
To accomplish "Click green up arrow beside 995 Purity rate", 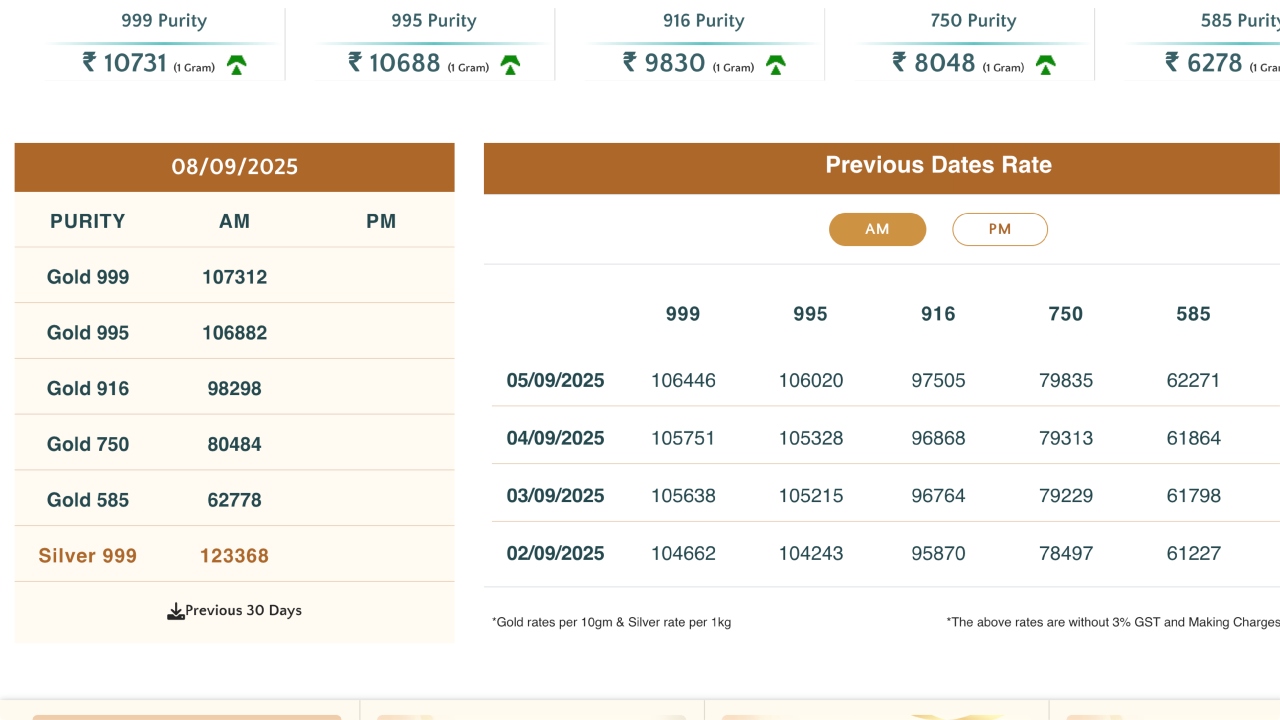I will tap(510, 66).
